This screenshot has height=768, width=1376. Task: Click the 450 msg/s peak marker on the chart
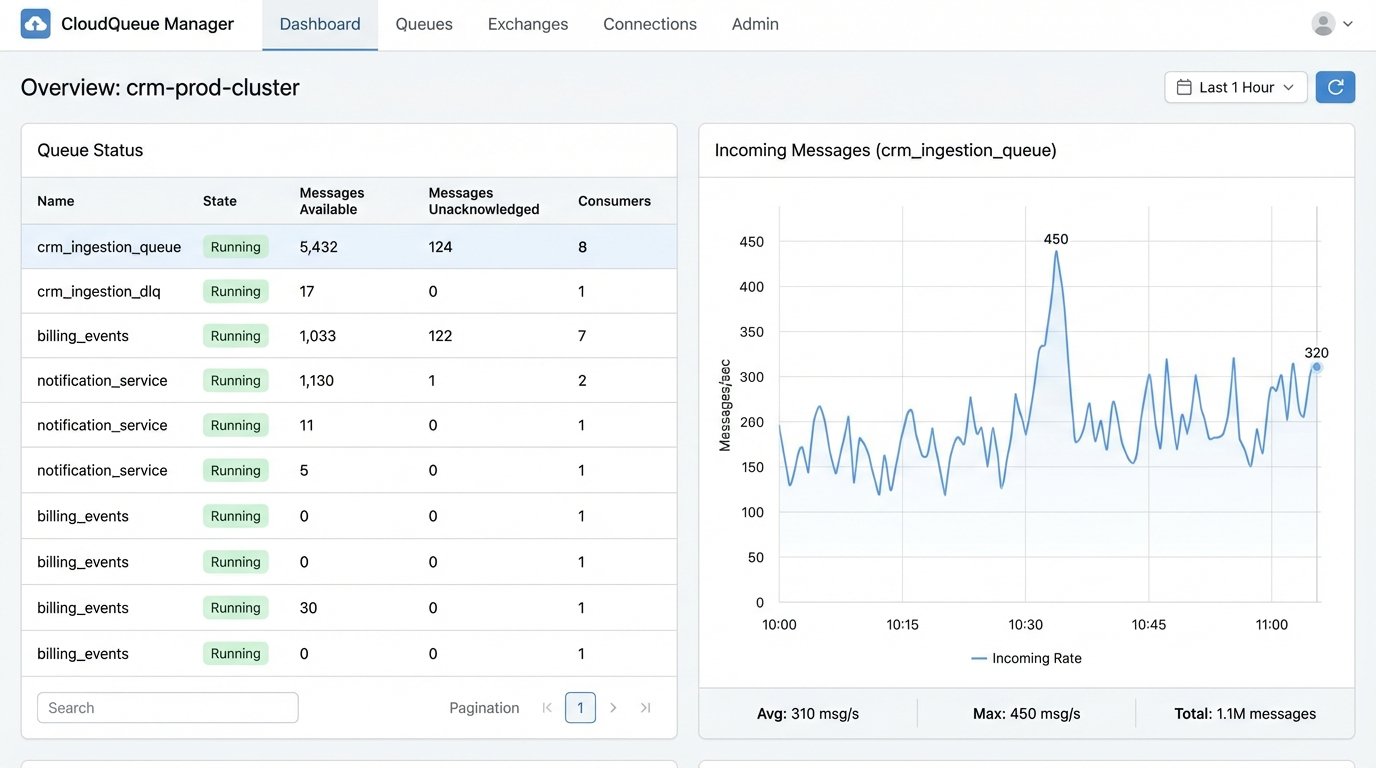pyautogui.click(x=1057, y=253)
